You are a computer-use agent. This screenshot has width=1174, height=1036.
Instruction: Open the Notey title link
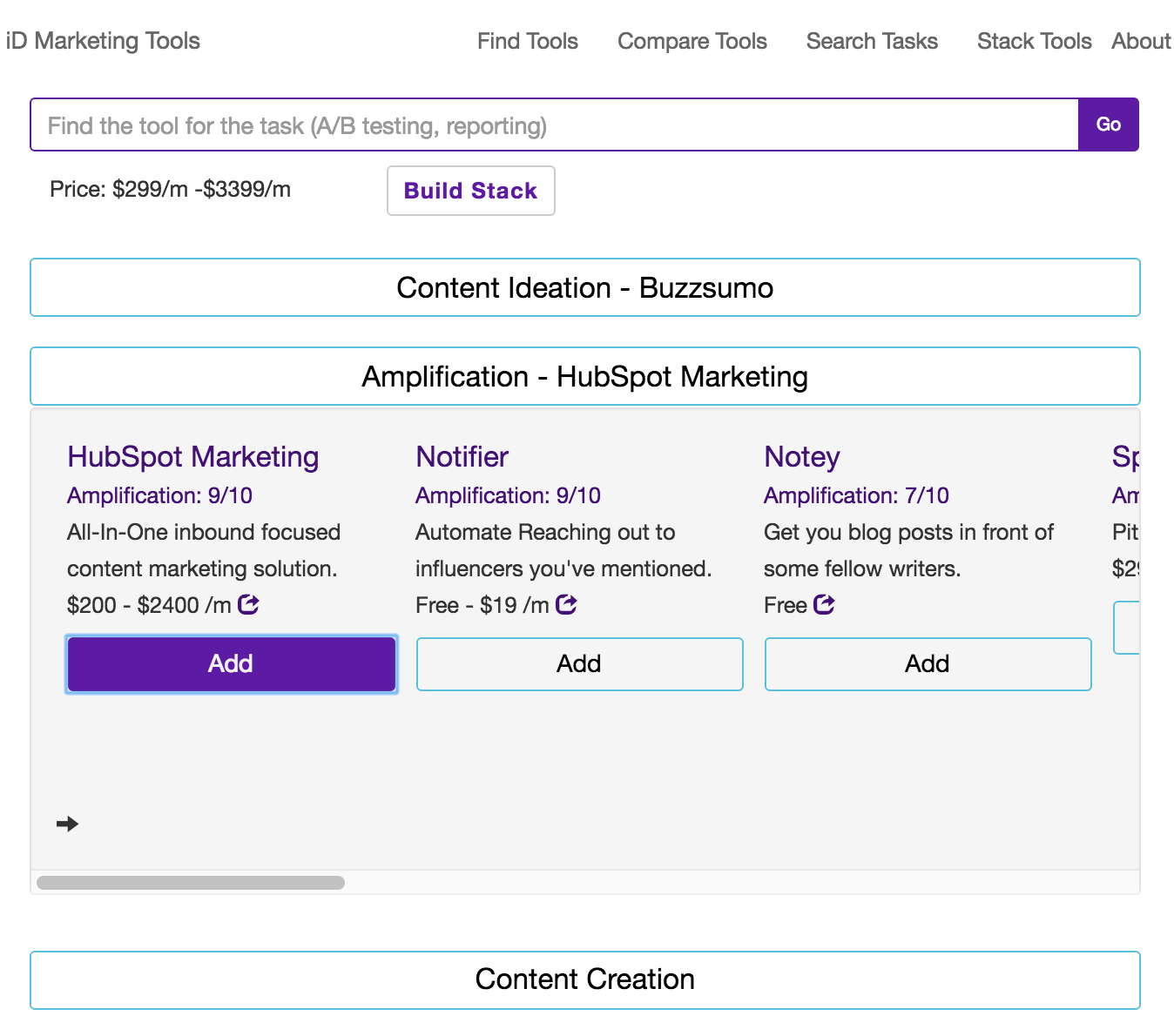802,456
